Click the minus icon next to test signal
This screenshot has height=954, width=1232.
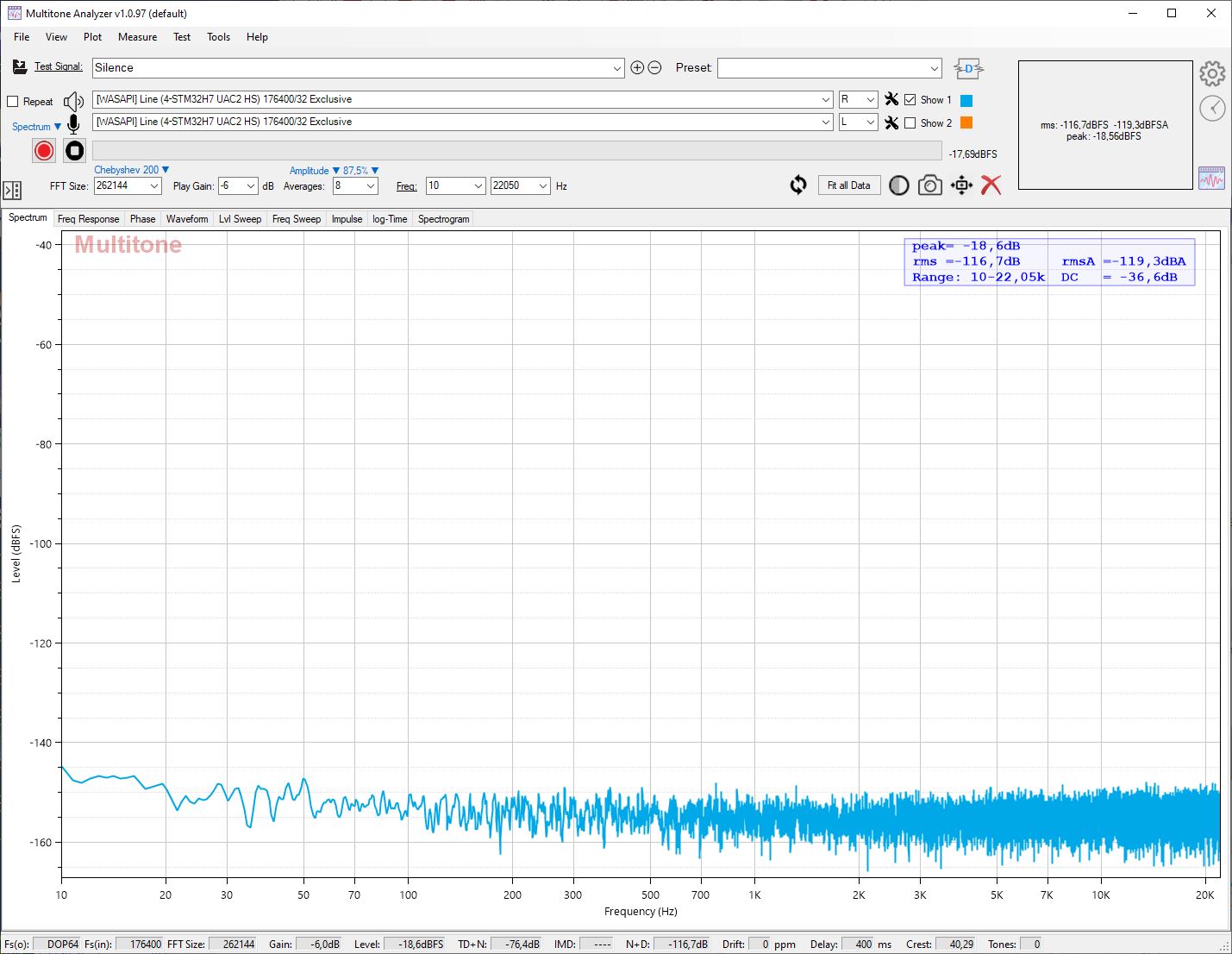655,67
